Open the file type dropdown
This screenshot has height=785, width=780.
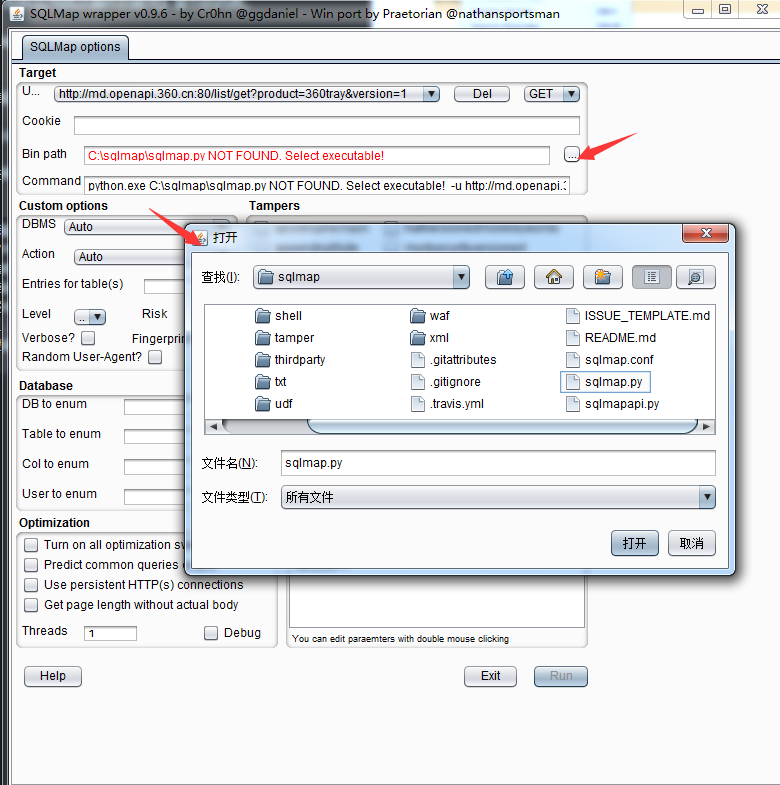[707, 497]
